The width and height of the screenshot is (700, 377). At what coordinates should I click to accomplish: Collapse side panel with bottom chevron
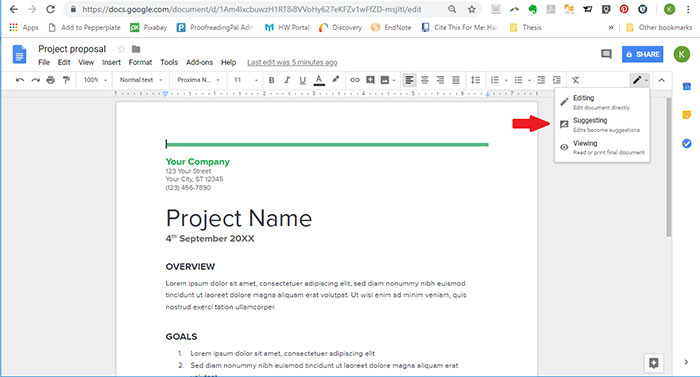coord(686,362)
